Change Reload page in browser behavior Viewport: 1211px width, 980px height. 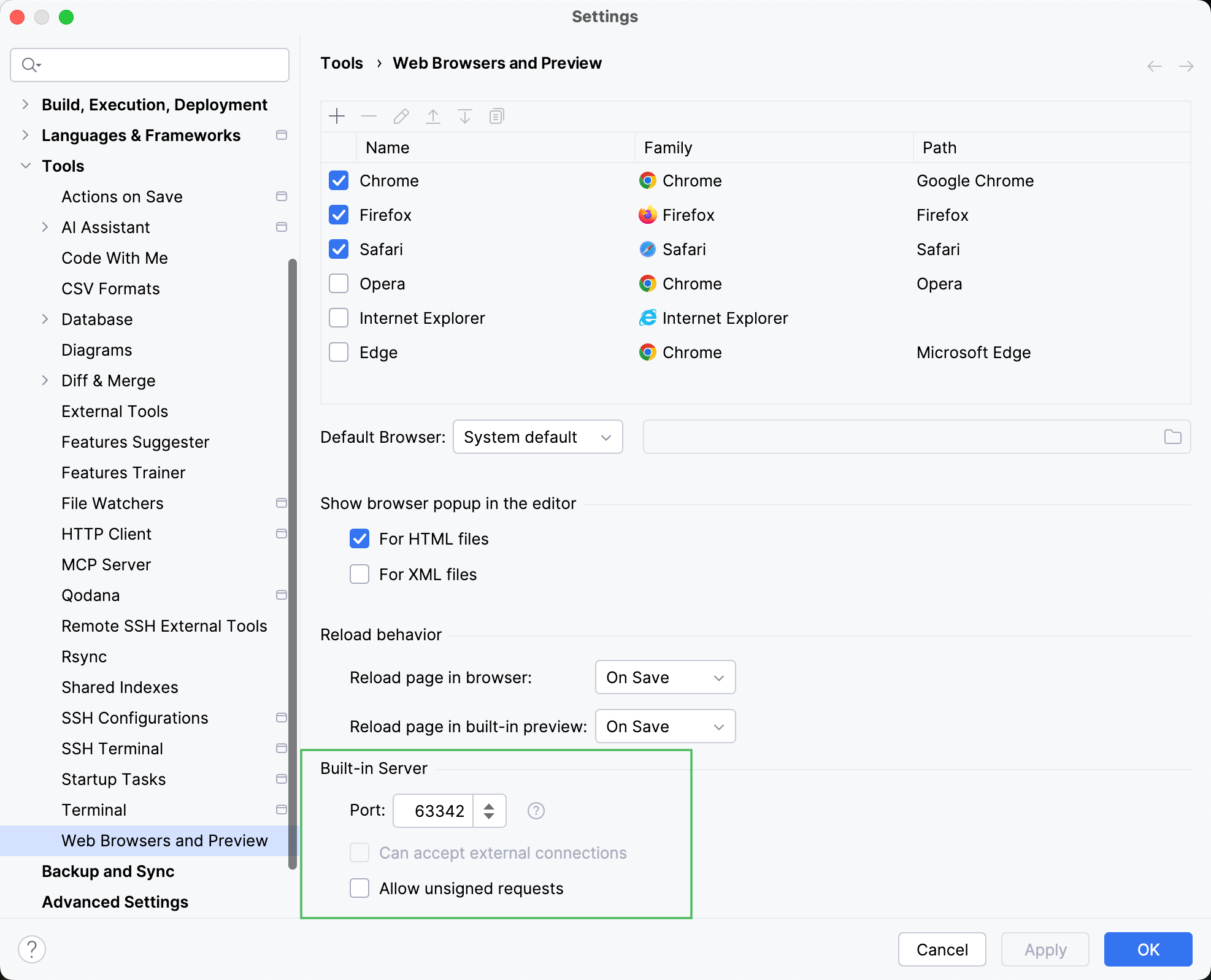pos(665,677)
